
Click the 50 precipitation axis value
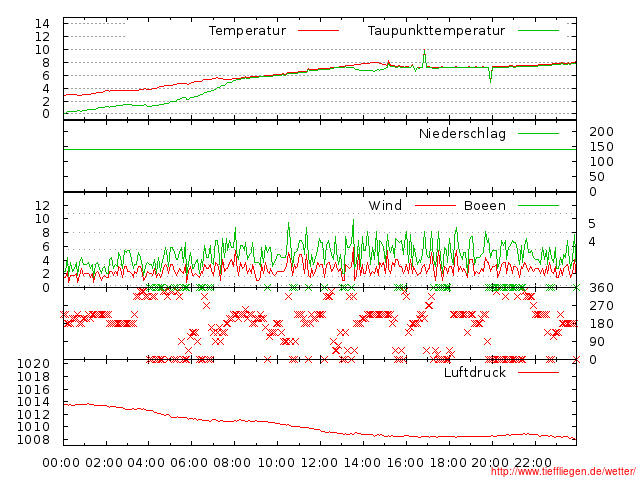click(597, 177)
